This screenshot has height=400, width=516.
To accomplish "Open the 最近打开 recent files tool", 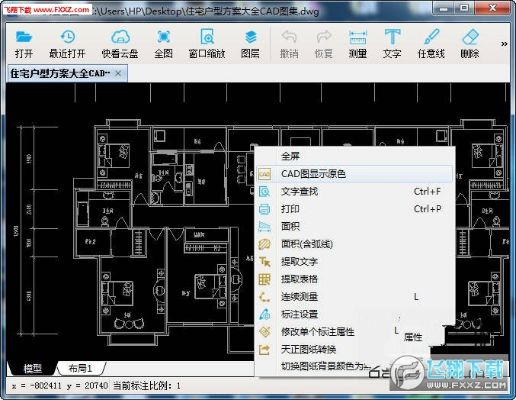I will [67, 44].
